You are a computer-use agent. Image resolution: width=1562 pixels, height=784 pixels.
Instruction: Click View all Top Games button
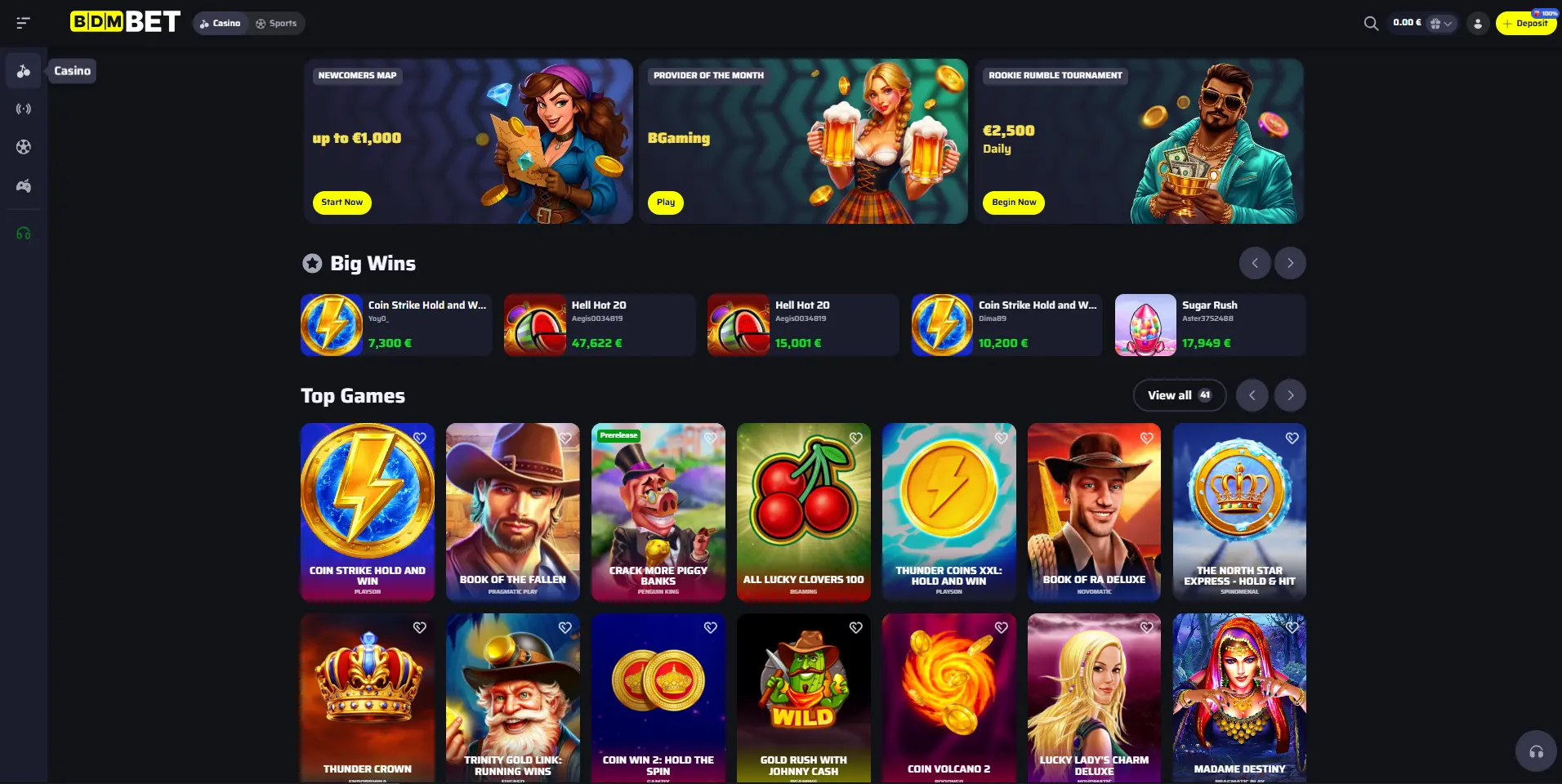(1180, 395)
